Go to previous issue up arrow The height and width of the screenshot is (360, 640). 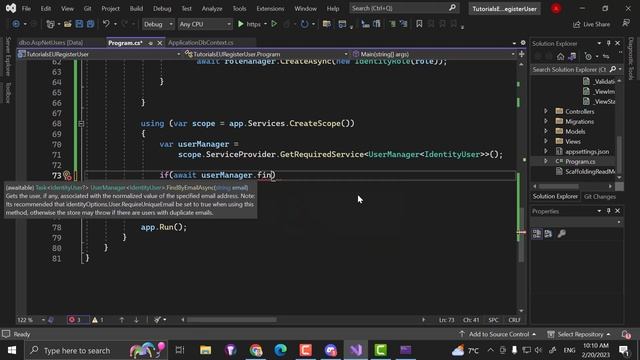(122, 320)
